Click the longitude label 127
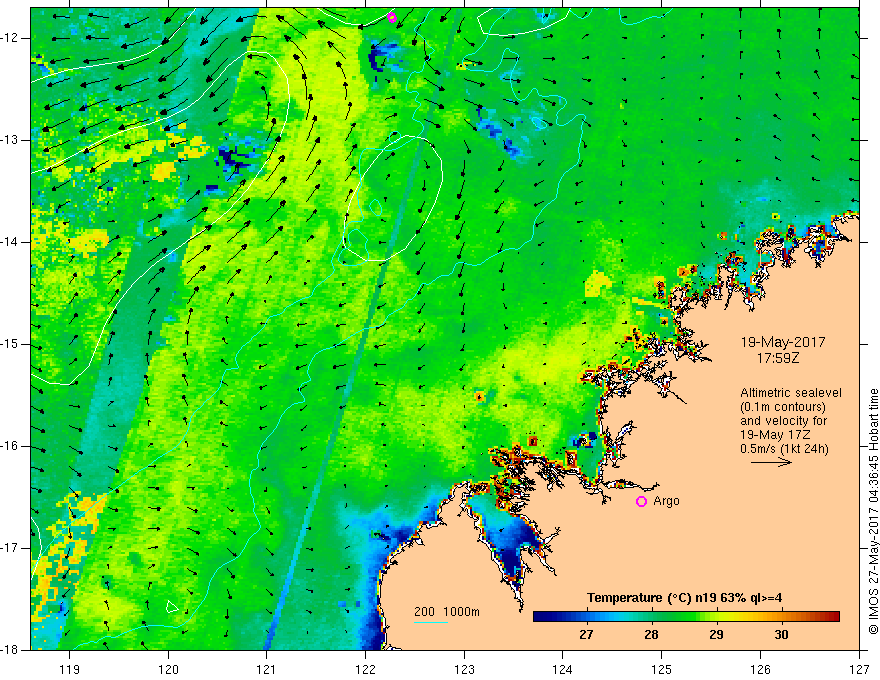 859,669
